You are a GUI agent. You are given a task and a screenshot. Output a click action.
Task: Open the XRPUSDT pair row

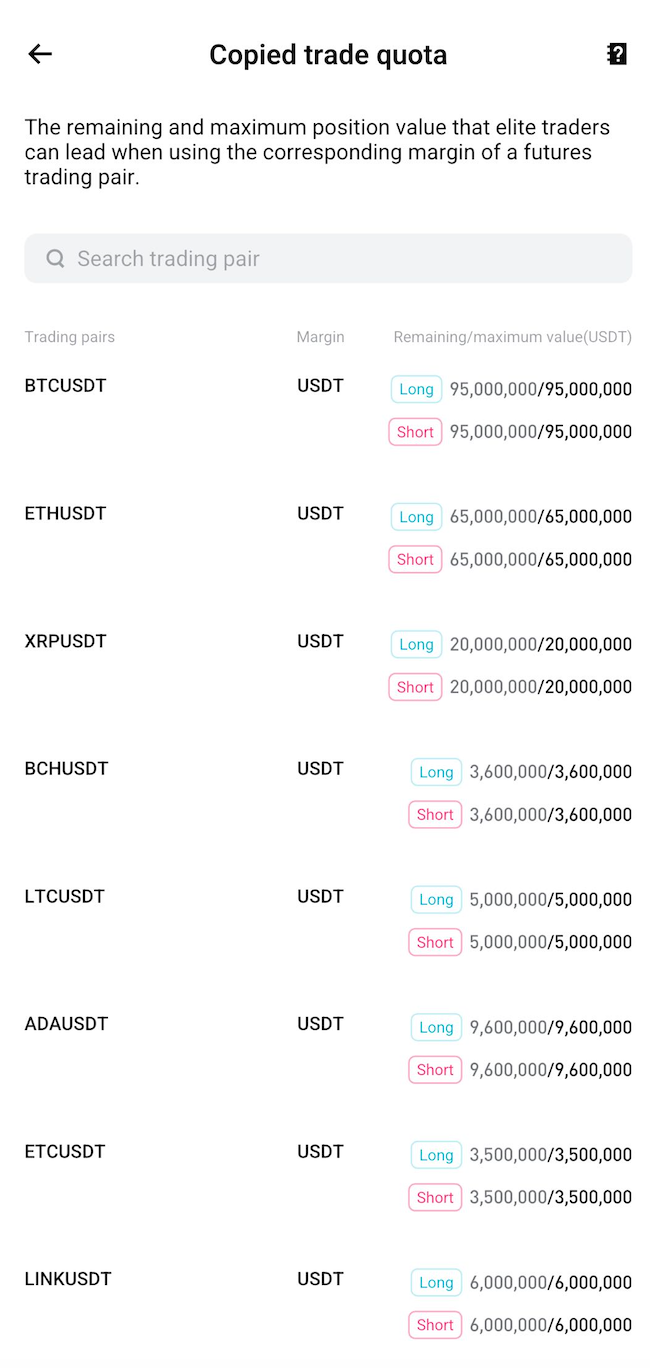tap(65, 641)
